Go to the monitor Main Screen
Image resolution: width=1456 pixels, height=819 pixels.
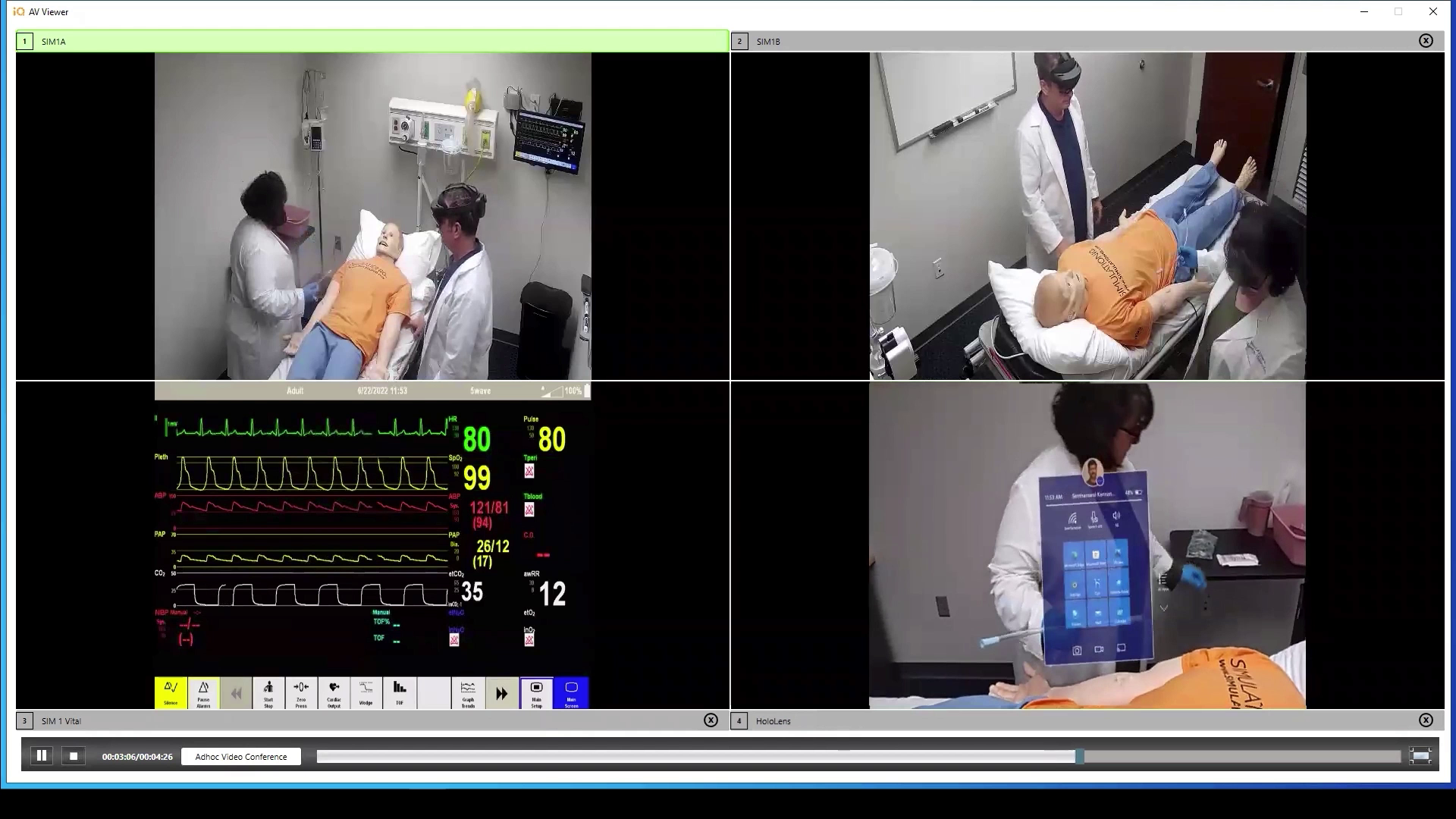571,692
